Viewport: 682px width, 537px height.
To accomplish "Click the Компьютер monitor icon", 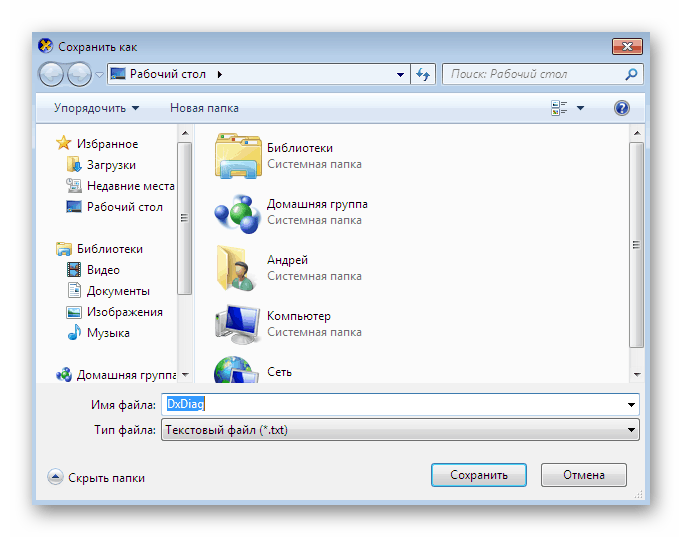I will coord(237,324).
